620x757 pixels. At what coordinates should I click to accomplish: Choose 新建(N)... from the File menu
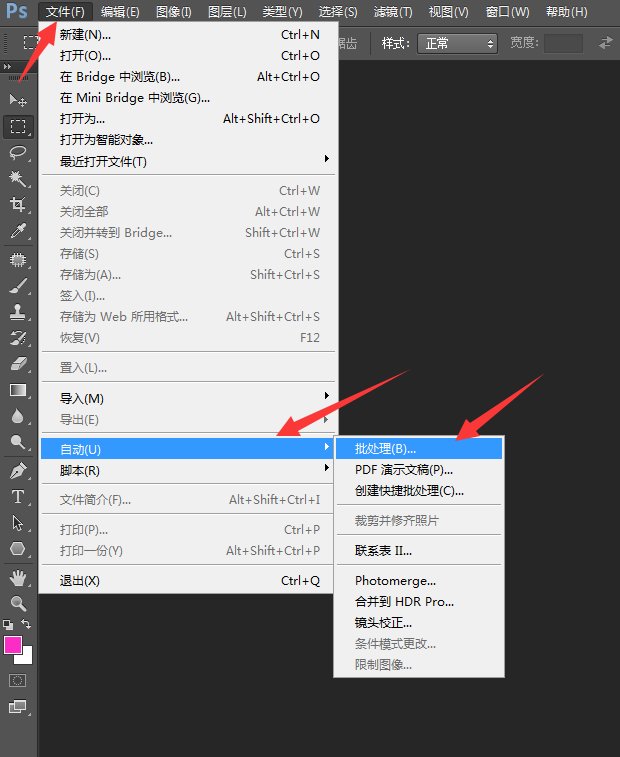click(x=187, y=35)
